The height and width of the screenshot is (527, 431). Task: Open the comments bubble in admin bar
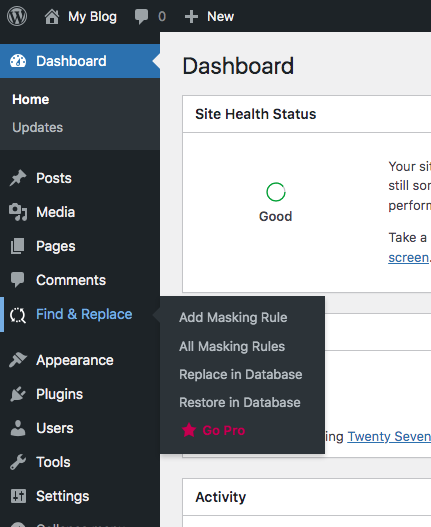click(x=141, y=16)
